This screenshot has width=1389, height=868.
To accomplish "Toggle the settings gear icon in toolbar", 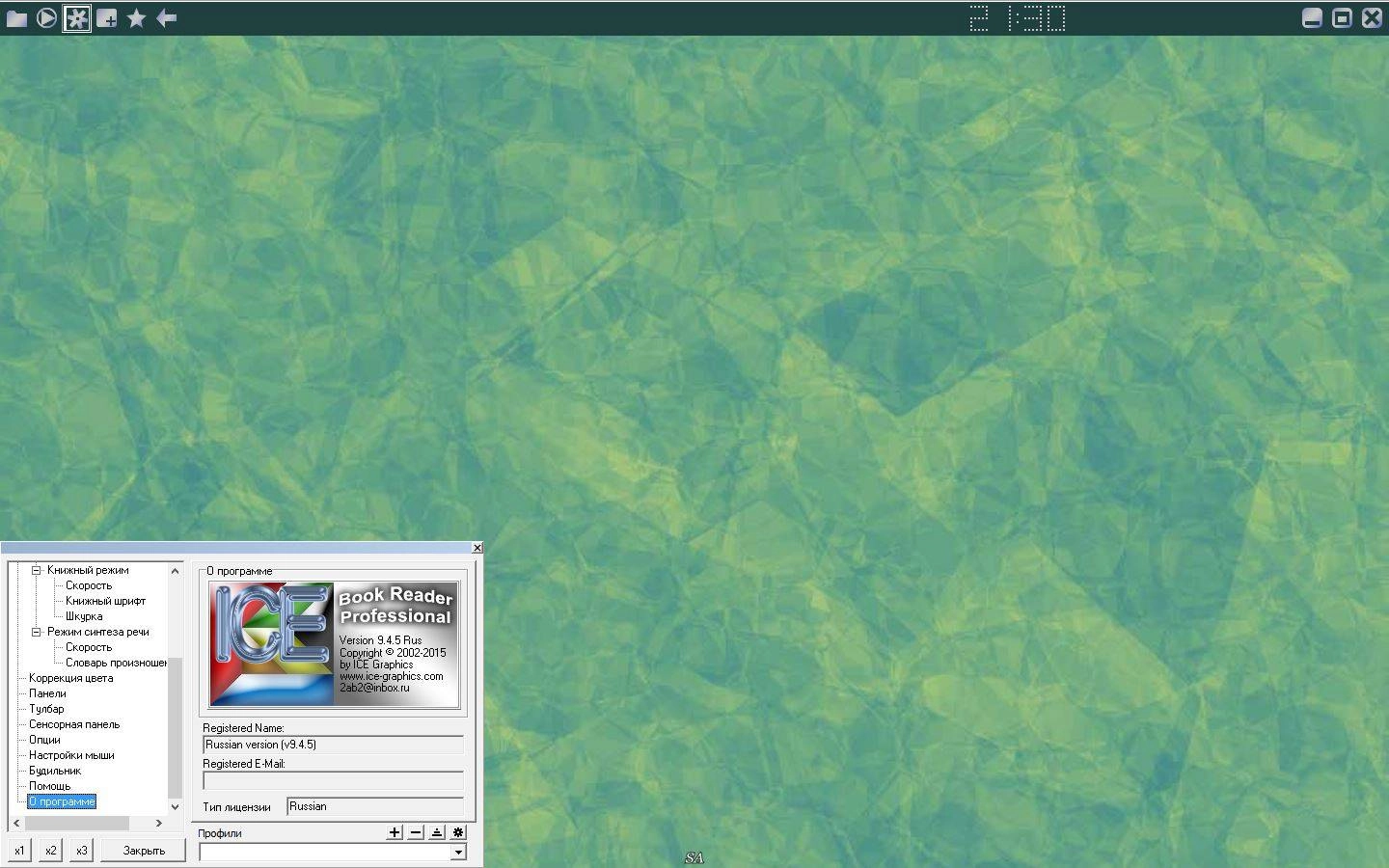I will pos(77,18).
